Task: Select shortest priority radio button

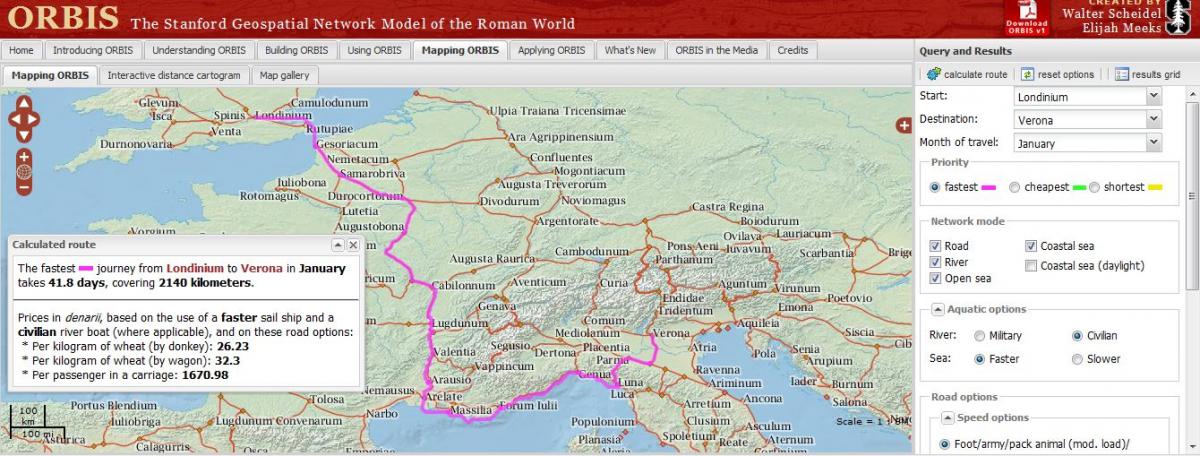Action: tap(1094, 187)
